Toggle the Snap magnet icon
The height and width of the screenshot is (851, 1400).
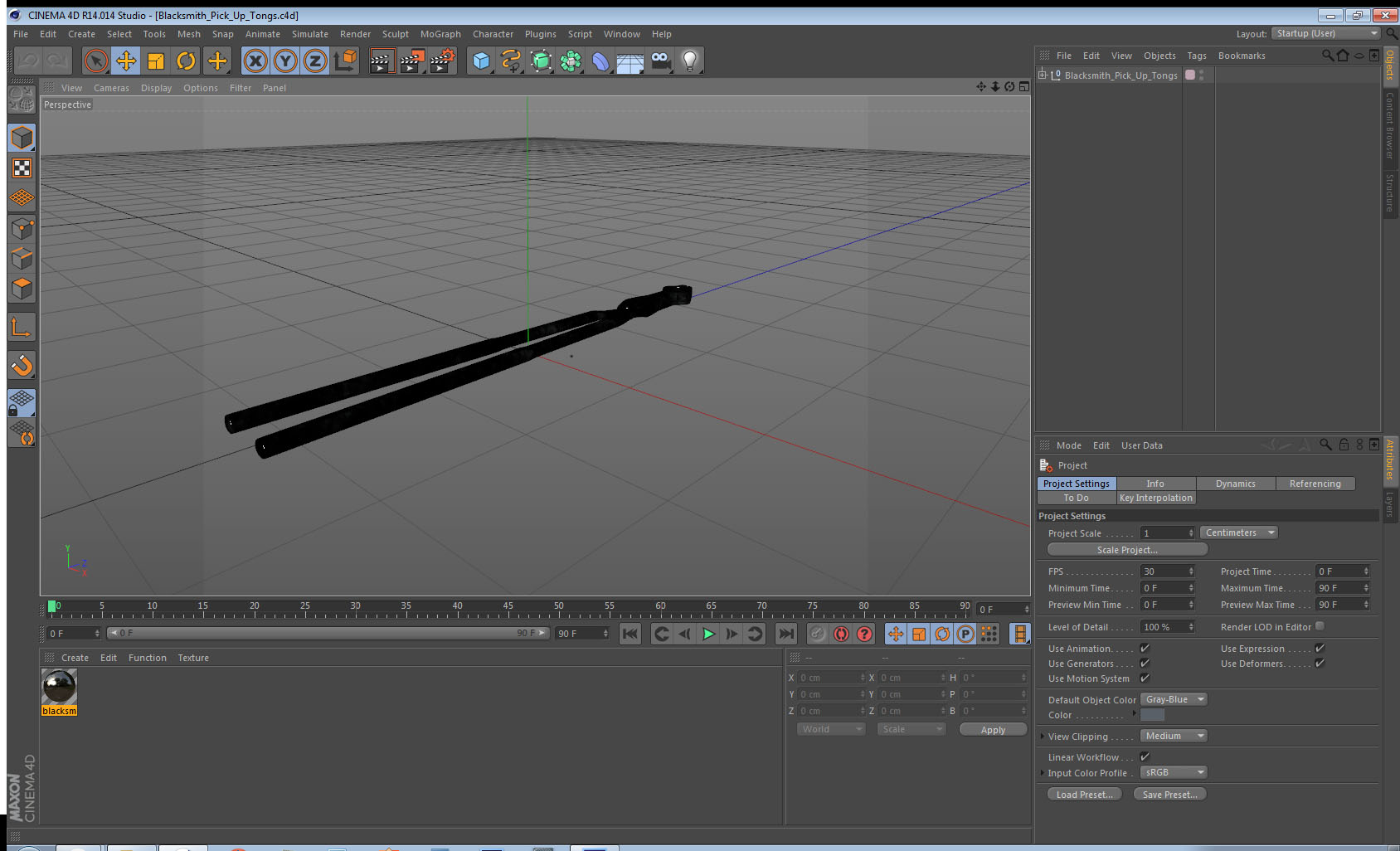(x=22, y=365)
